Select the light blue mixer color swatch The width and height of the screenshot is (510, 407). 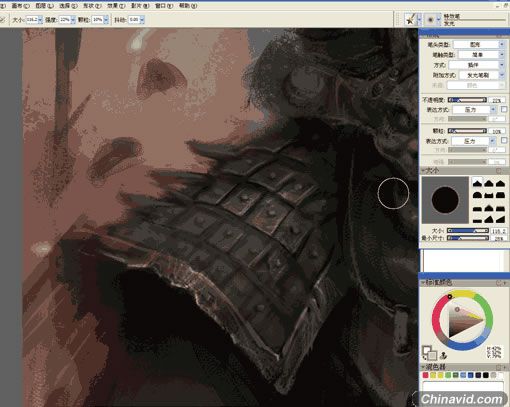pyautogui.click(x=463, y=375)
